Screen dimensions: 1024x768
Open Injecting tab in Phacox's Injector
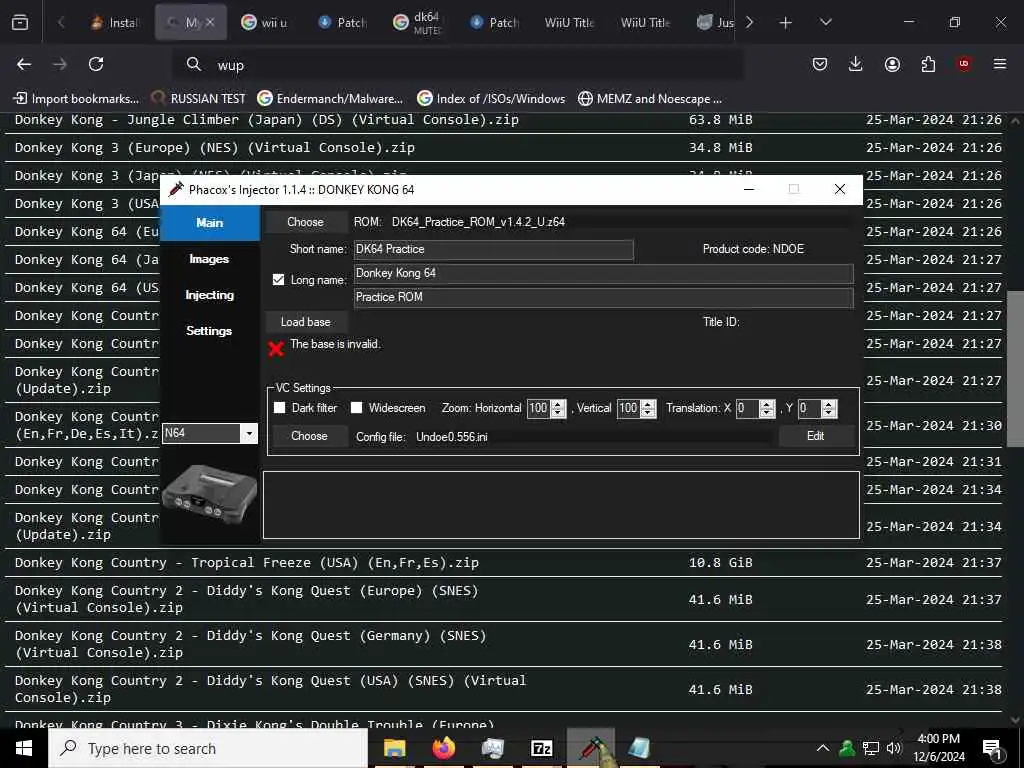pos(209,295)
